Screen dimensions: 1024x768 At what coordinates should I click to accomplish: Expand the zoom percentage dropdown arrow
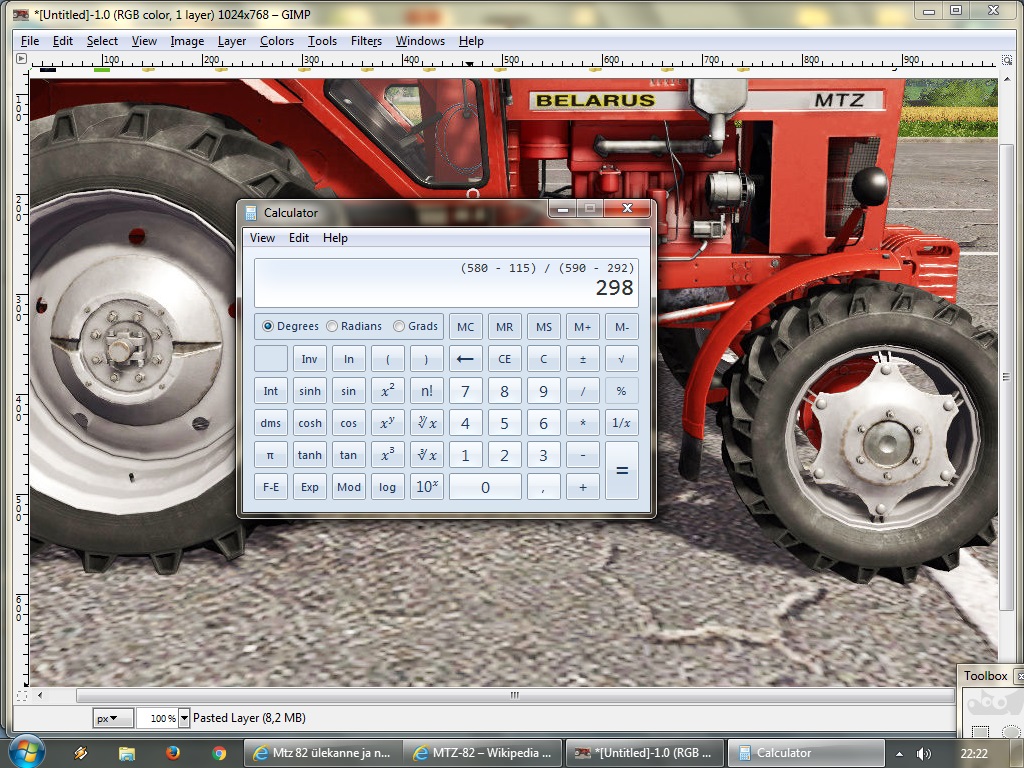pyautogui.click(x=184, y=718)
